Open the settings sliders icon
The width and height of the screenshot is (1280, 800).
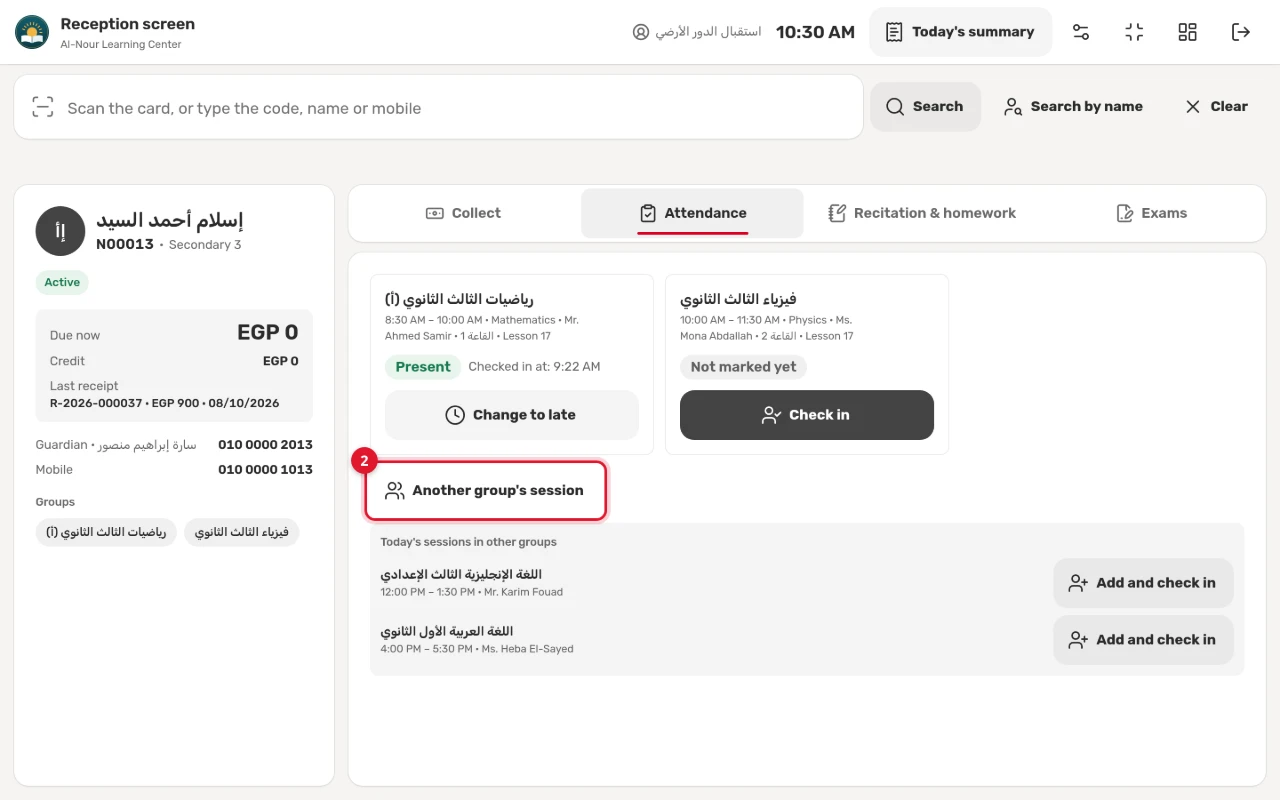[1081, 32]
